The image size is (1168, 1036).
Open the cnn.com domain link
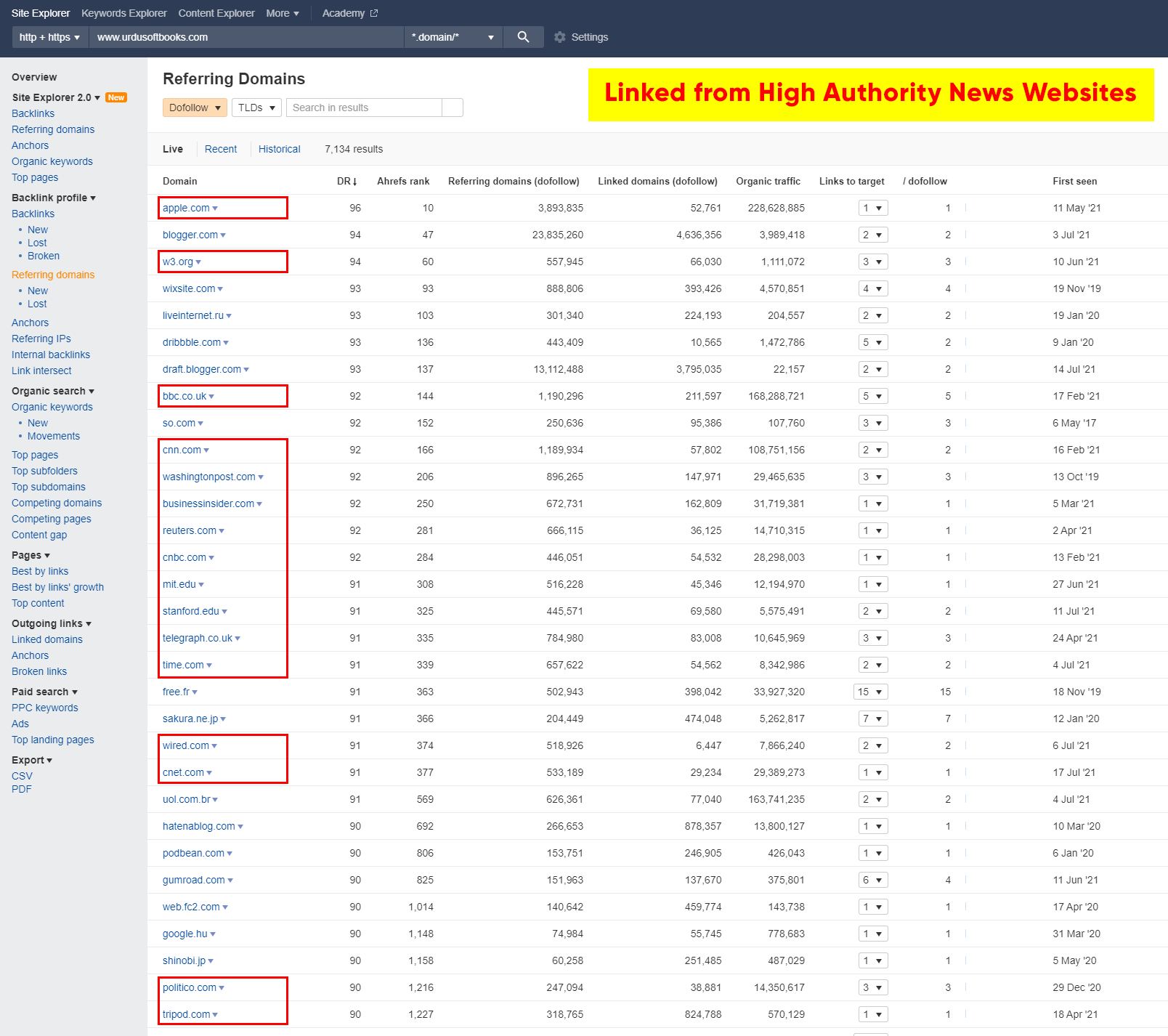[x=182, y=450]
